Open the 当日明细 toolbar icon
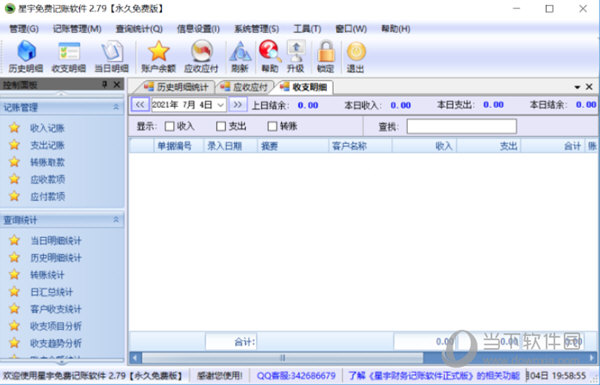This screenshot has height=385, width=600. 112,56
